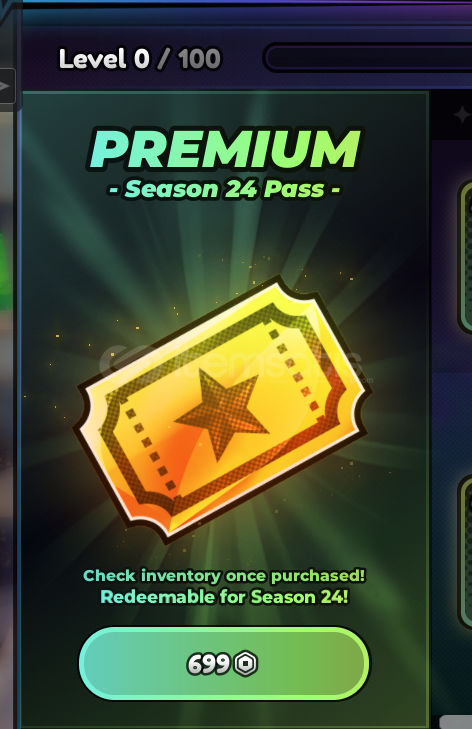Viewport: 472px width, 729px height.
Task: Click the dotted perforation on the ticket's left side
Action: 151,449
